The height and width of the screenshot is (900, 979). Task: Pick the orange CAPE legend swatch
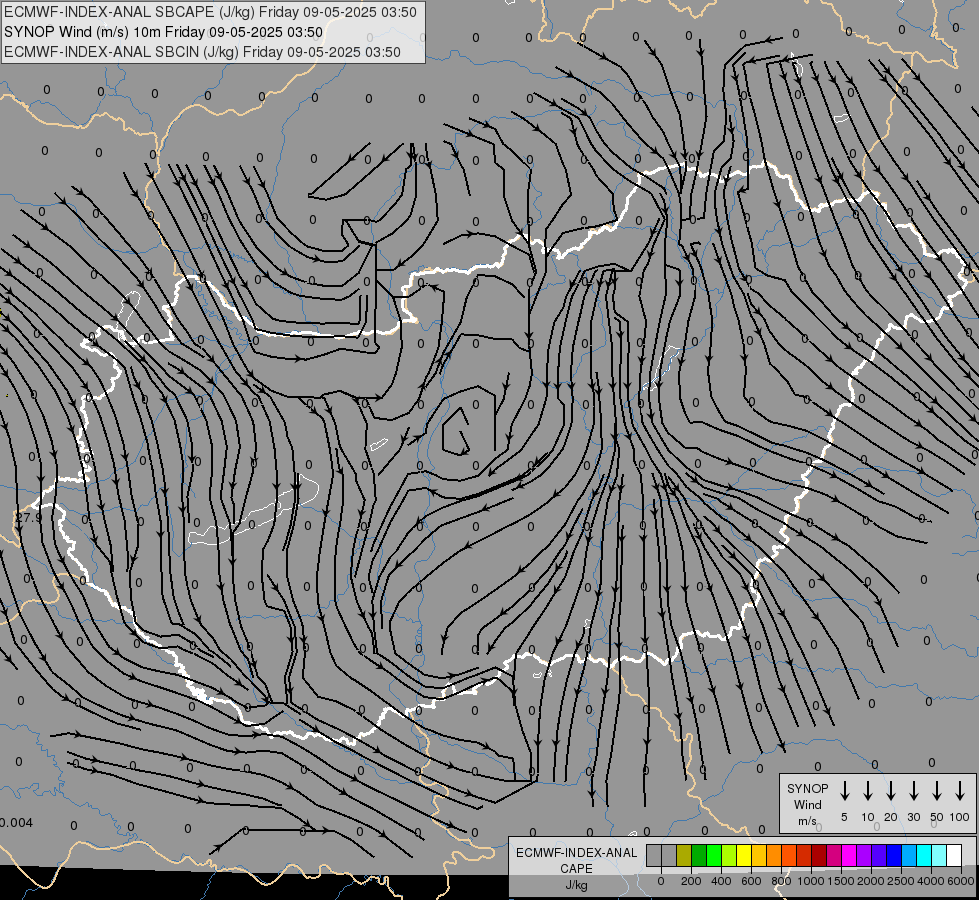tap(774, 856)
